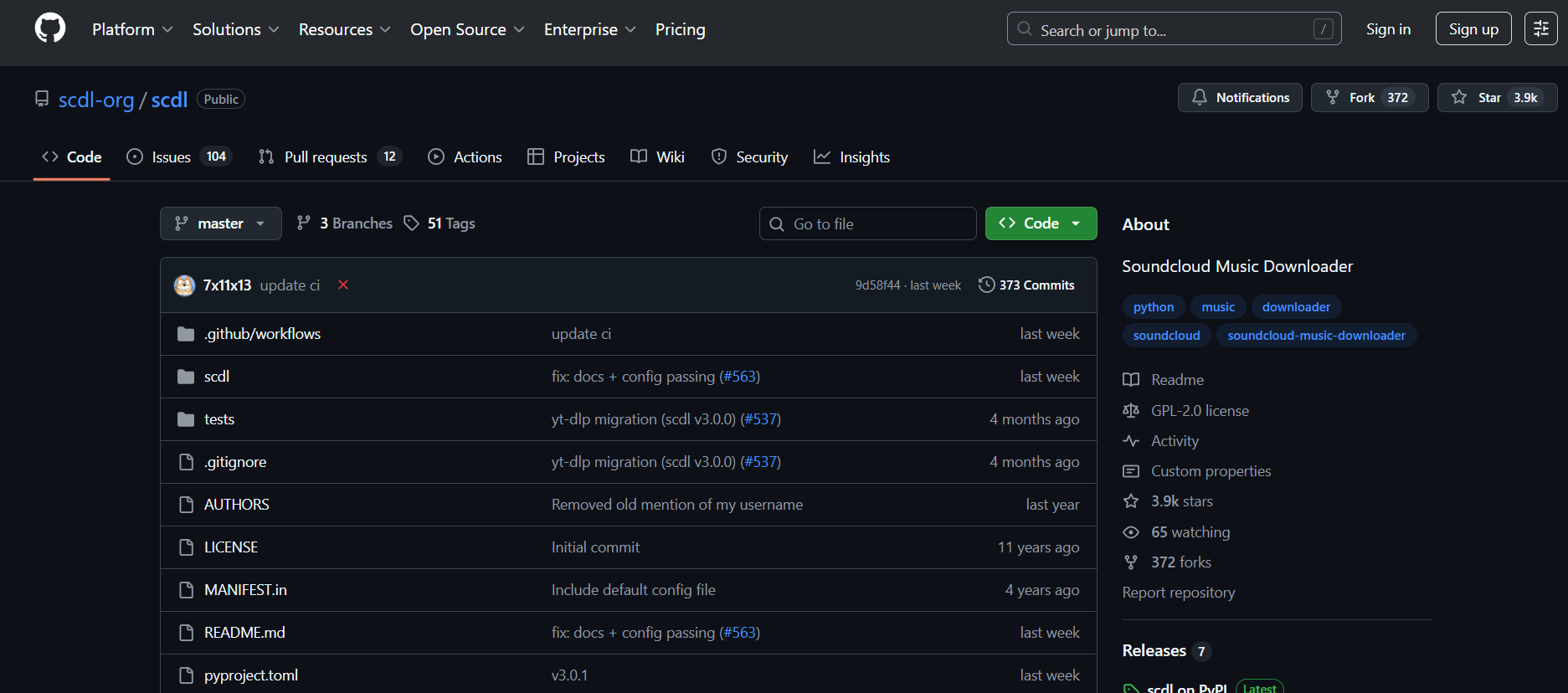Expand the Solutions navigation menu
Image resolution: width=1568 pixels, height=693 pixels.
(235, 29)
